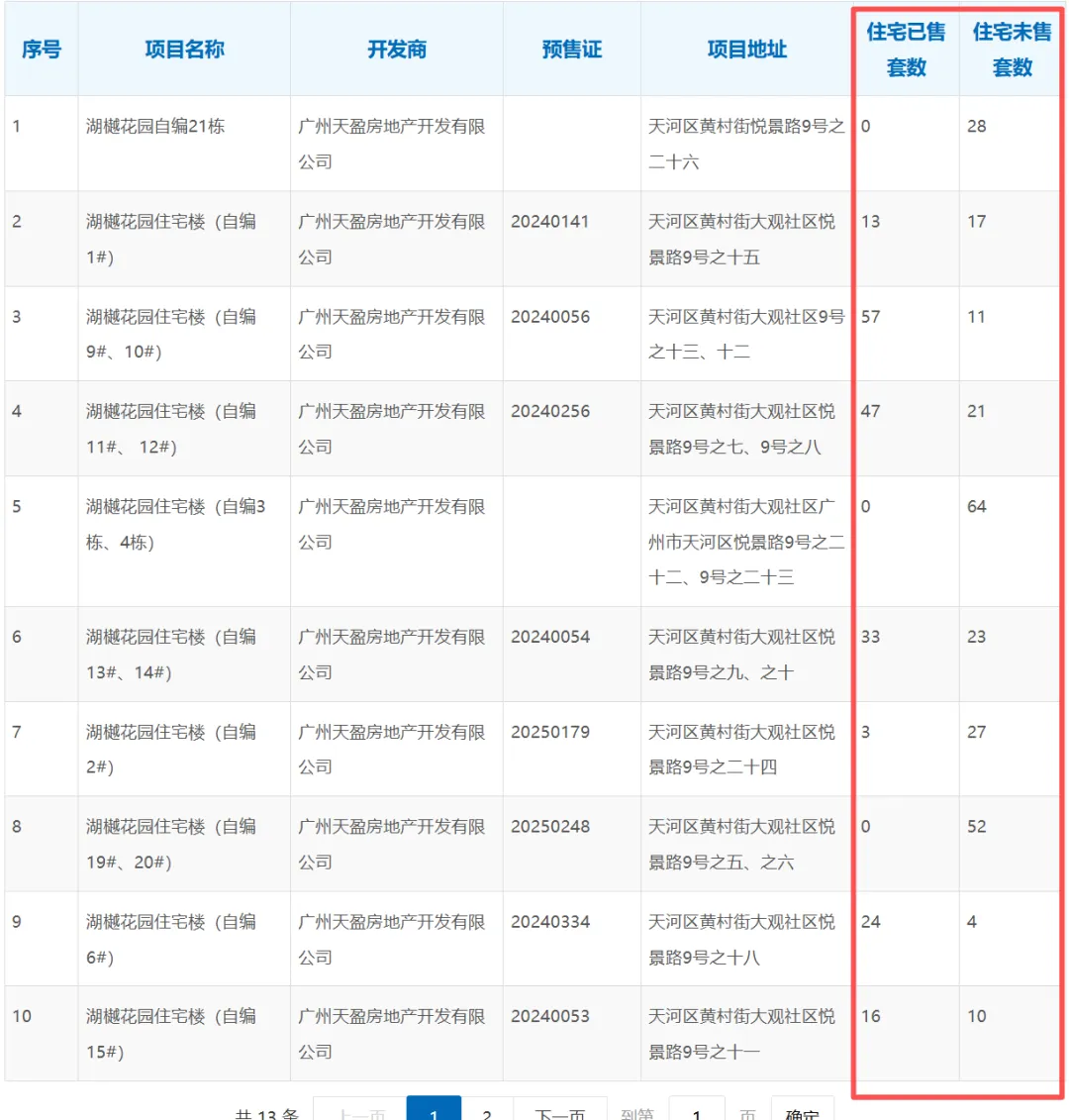Screen dimensions: 1069x1120
Task: Click the "住宅已售套数" column header
Action: point(905,49)
